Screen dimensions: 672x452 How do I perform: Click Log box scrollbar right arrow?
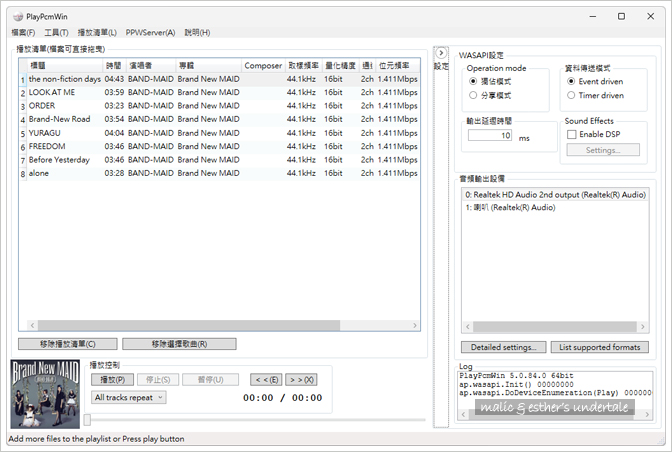coord(647,414)
